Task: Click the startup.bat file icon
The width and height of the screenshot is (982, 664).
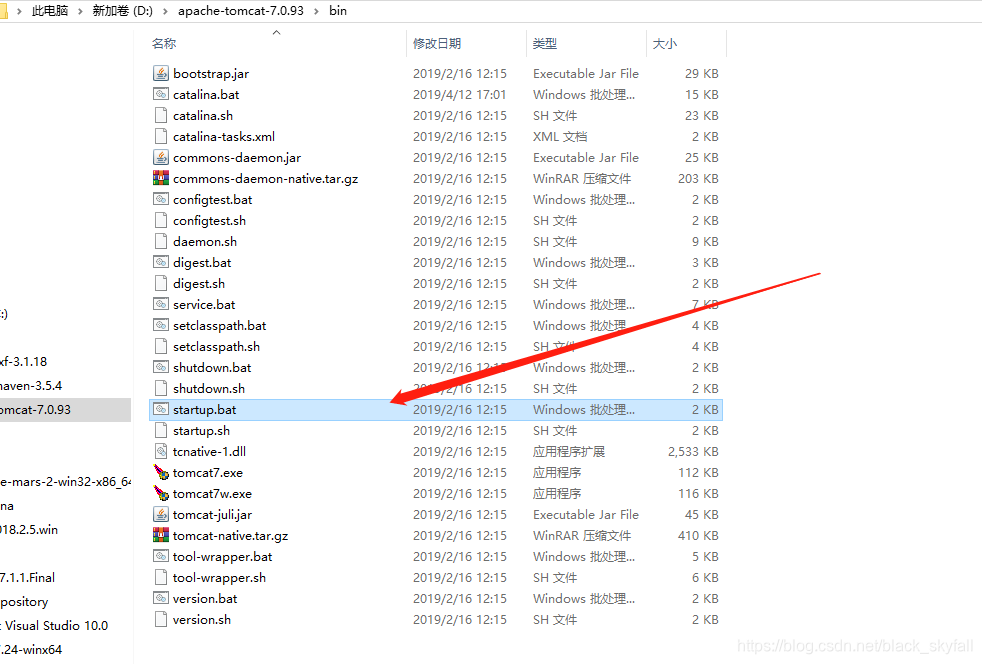Action: coord(161,409)
